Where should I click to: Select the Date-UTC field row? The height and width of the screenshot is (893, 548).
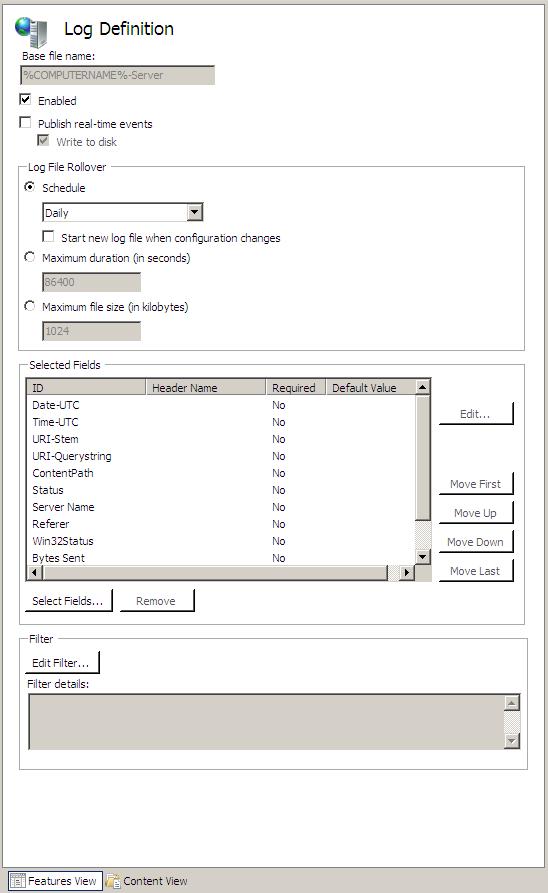[221, 405]
